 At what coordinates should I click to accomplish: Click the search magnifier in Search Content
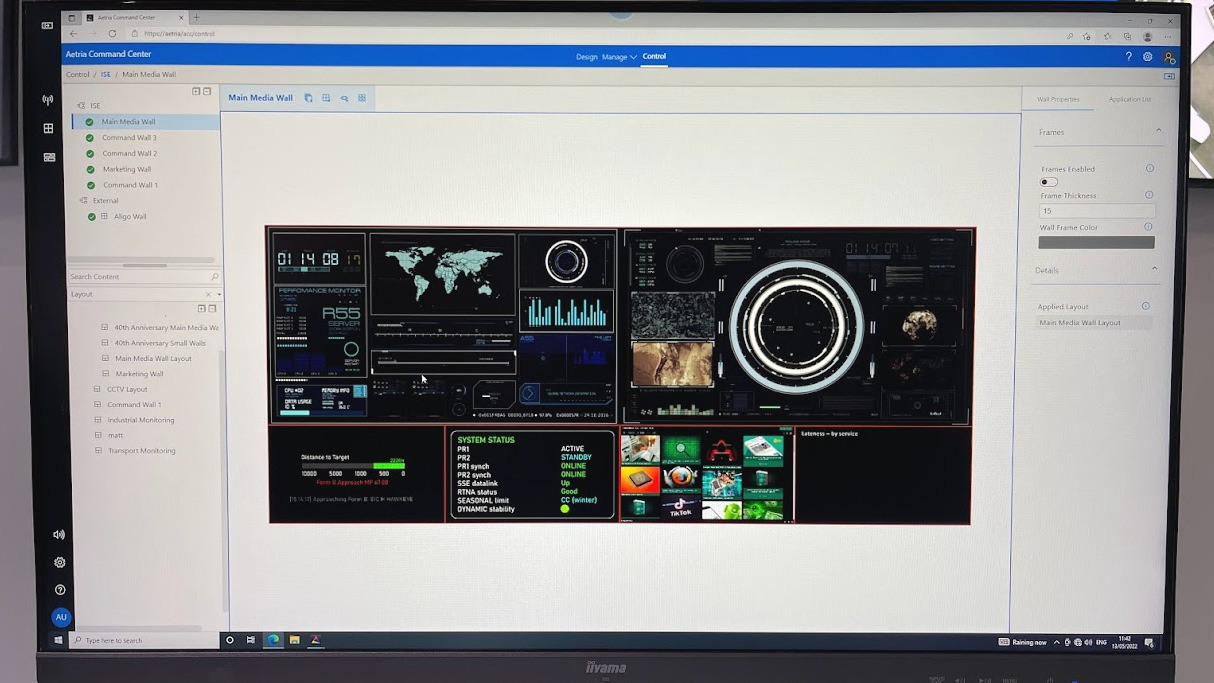[x=214, y=276]
